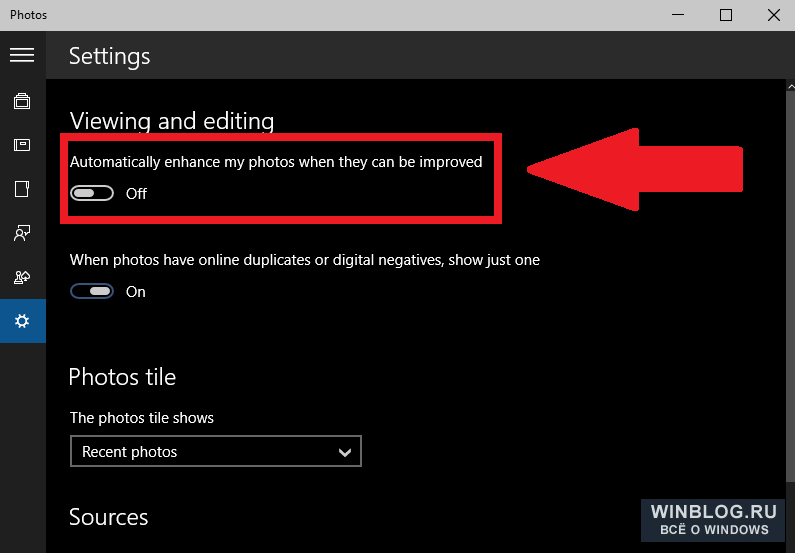
Task: Maximize the Photos window
Action: pos(726,15)
